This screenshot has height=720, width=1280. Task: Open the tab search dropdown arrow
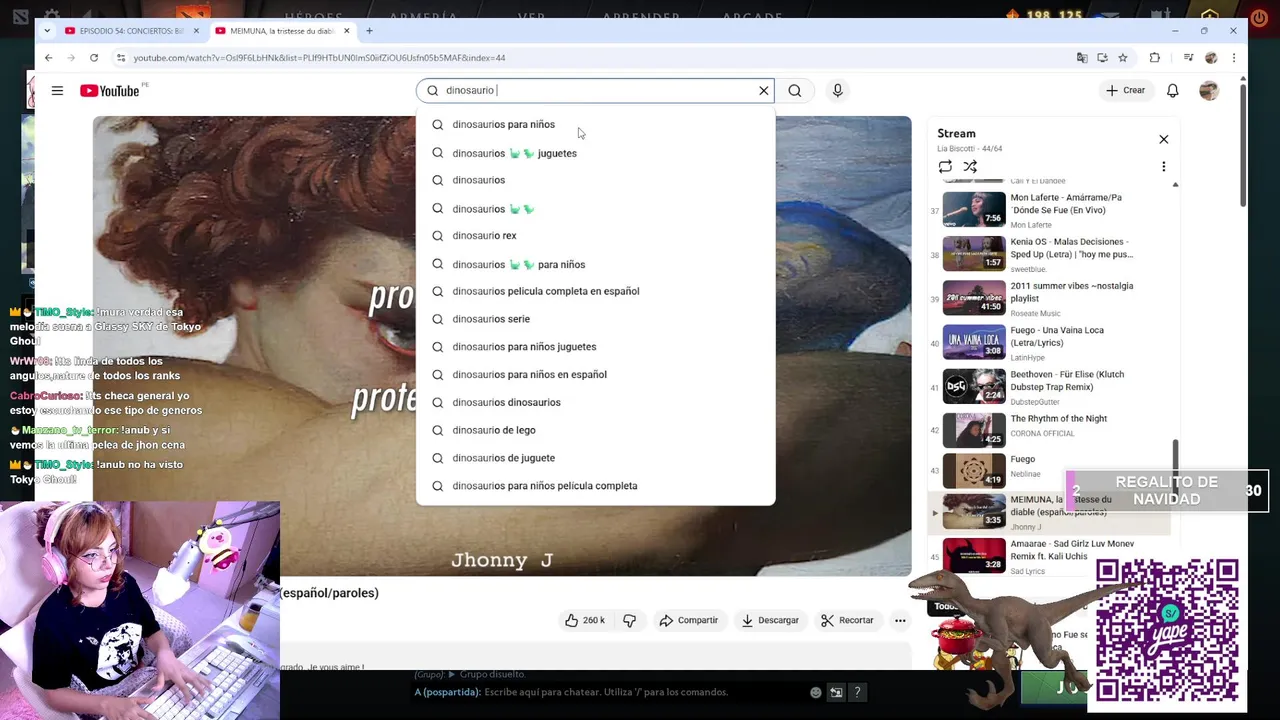click(x=47, y=31)
